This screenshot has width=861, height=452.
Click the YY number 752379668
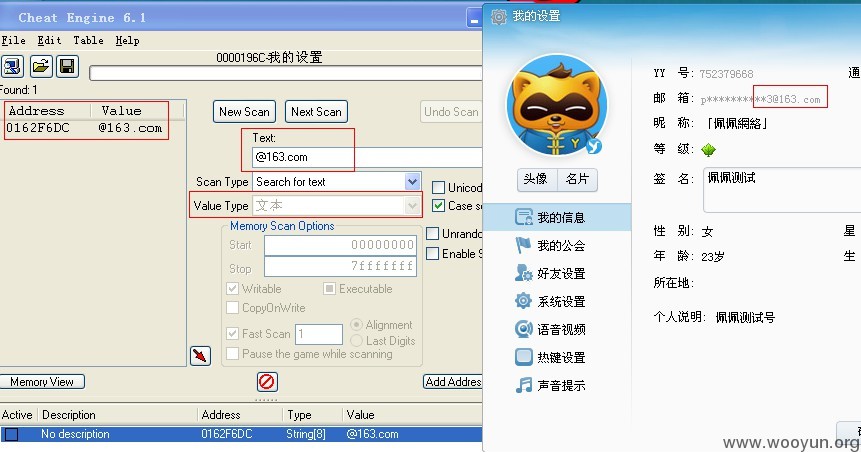click(x=726, y=74)
